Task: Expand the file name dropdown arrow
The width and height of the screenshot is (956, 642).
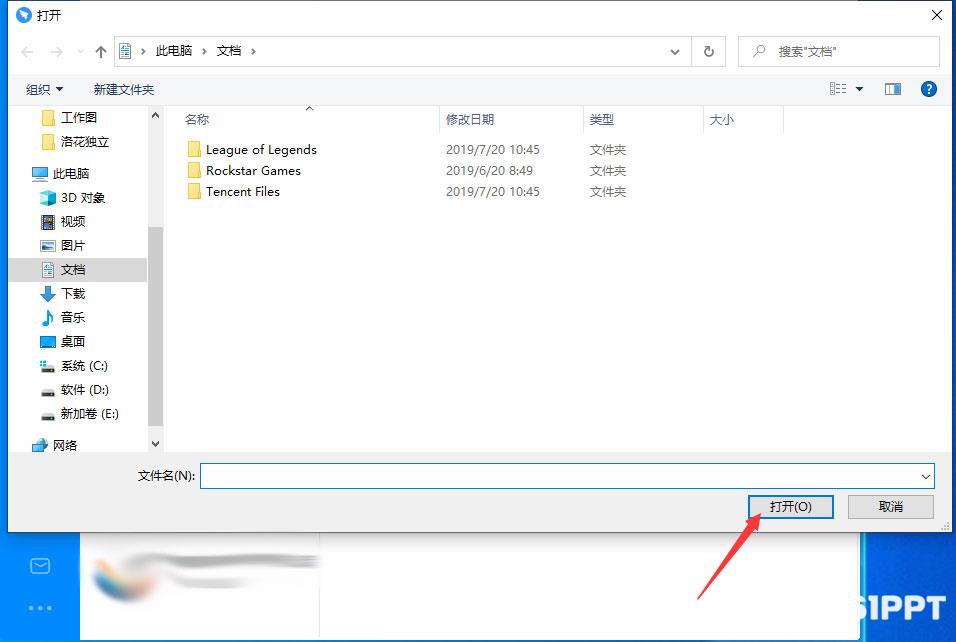Action: tap(926, 476)
